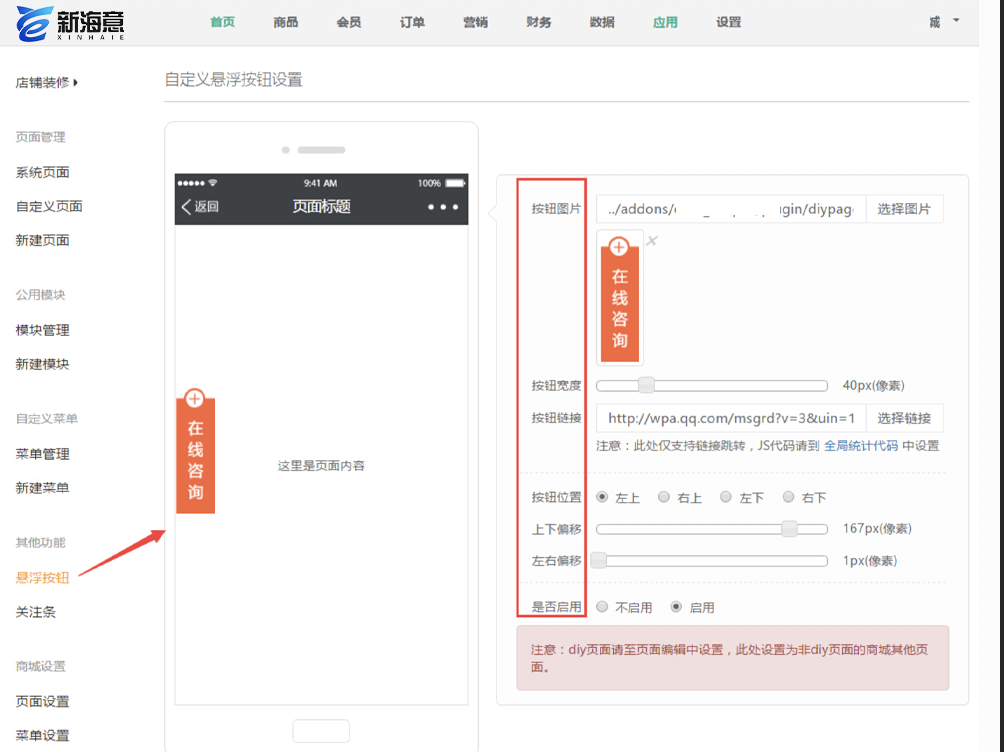Click the uploaded 在线咨询 button image thumbnail
Viewport: 1004px width, 752px height.
[620, 300]
